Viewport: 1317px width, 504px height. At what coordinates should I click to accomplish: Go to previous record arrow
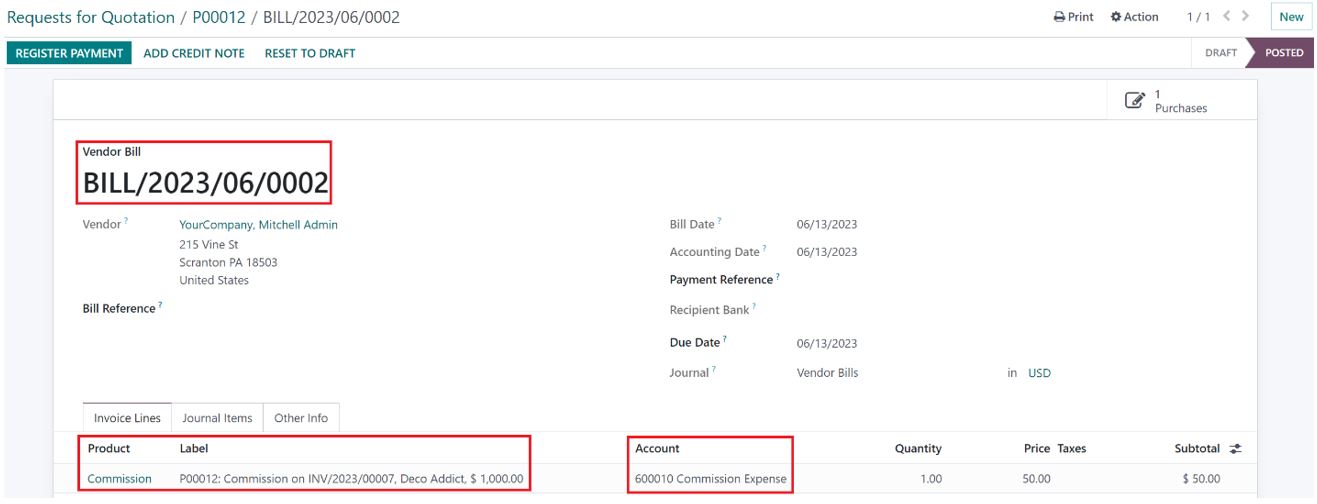(x=1226, y=16)
